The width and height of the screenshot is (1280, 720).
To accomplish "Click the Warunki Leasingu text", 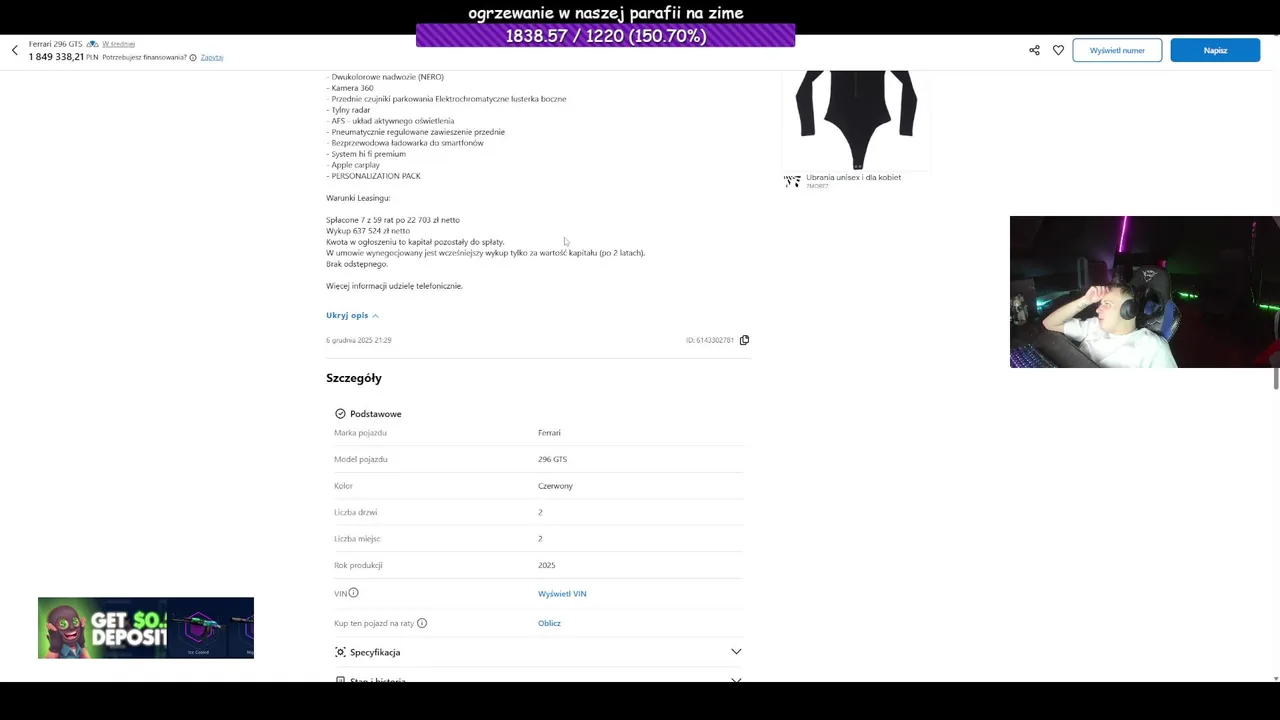I will point(358,198).
